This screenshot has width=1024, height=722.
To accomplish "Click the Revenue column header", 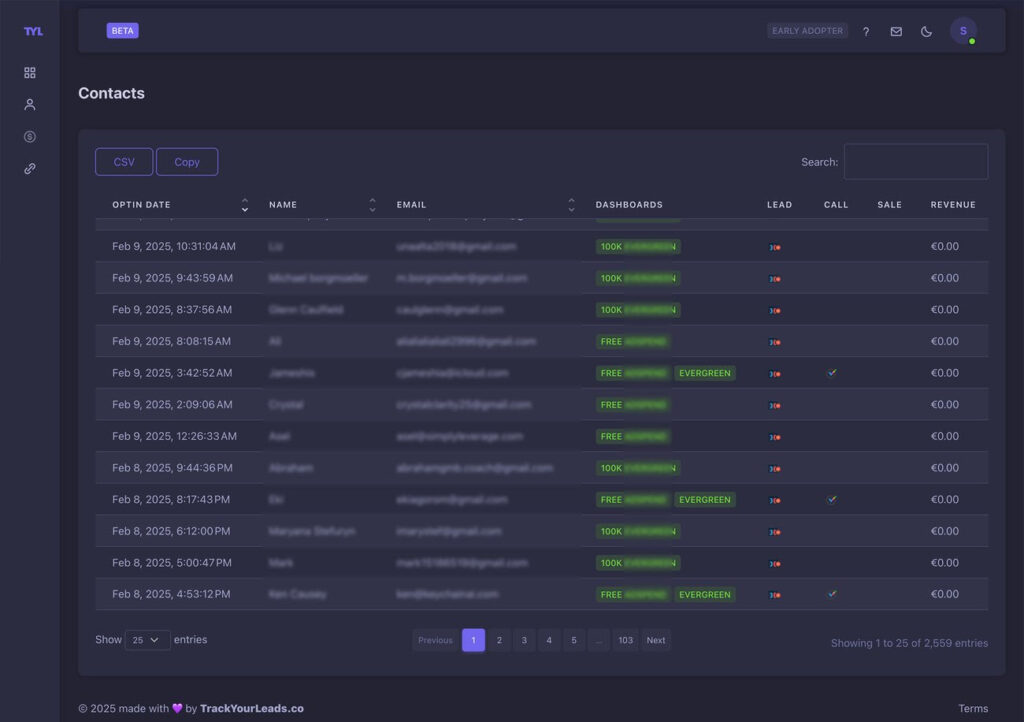I will click(953, 205).
